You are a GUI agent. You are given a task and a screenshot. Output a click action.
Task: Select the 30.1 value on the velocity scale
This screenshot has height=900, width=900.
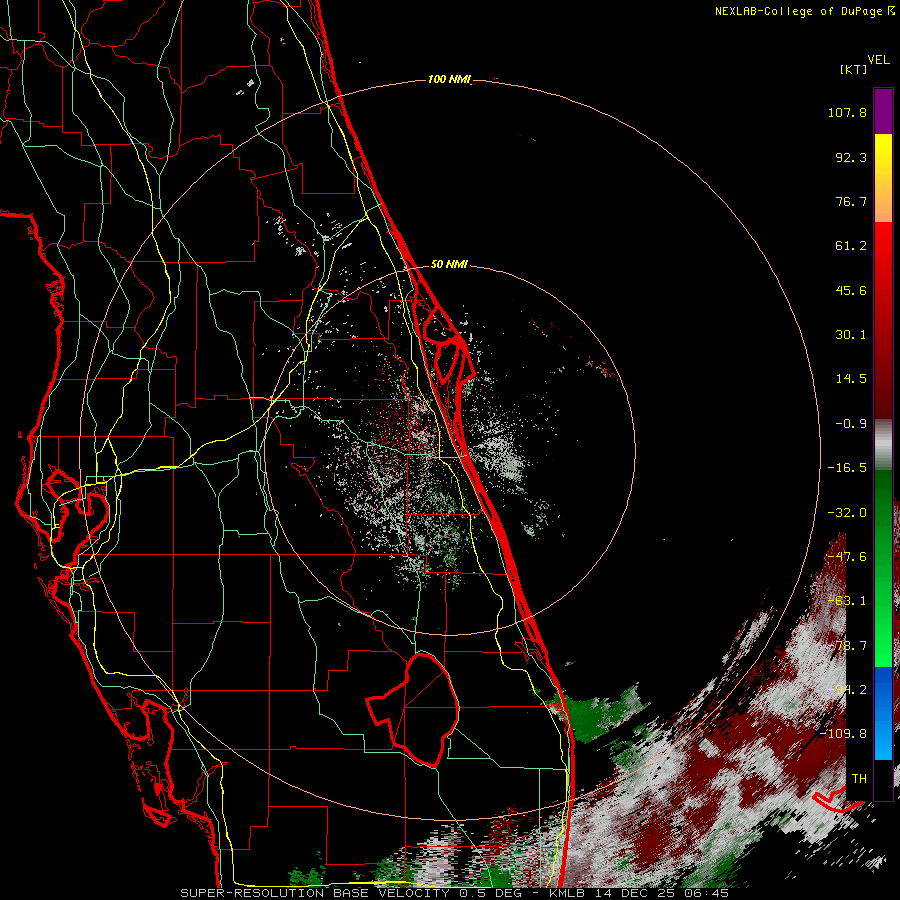851,335
